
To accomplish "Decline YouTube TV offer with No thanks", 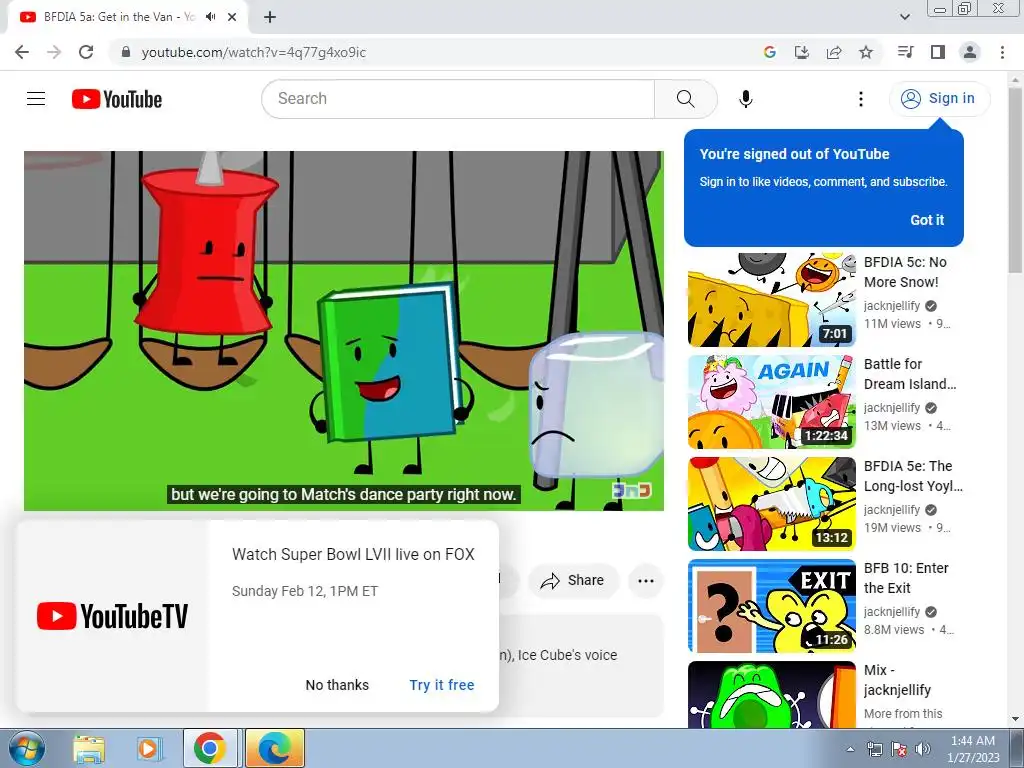I will click(337, 685).
